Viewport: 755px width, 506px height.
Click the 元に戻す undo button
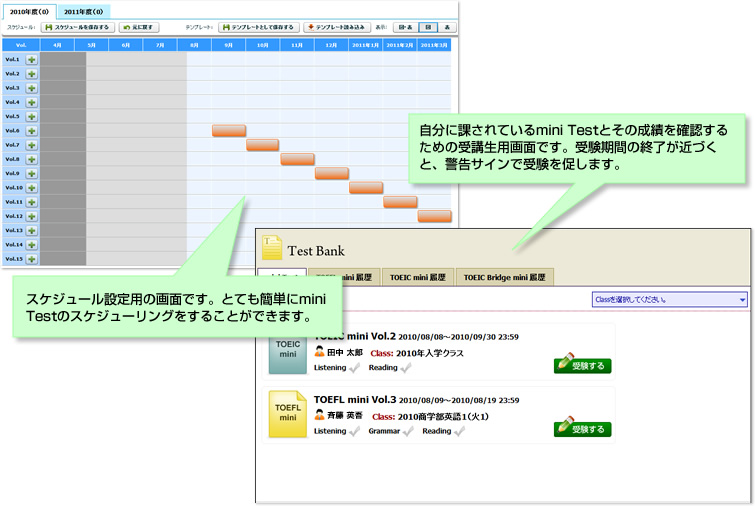139,27
